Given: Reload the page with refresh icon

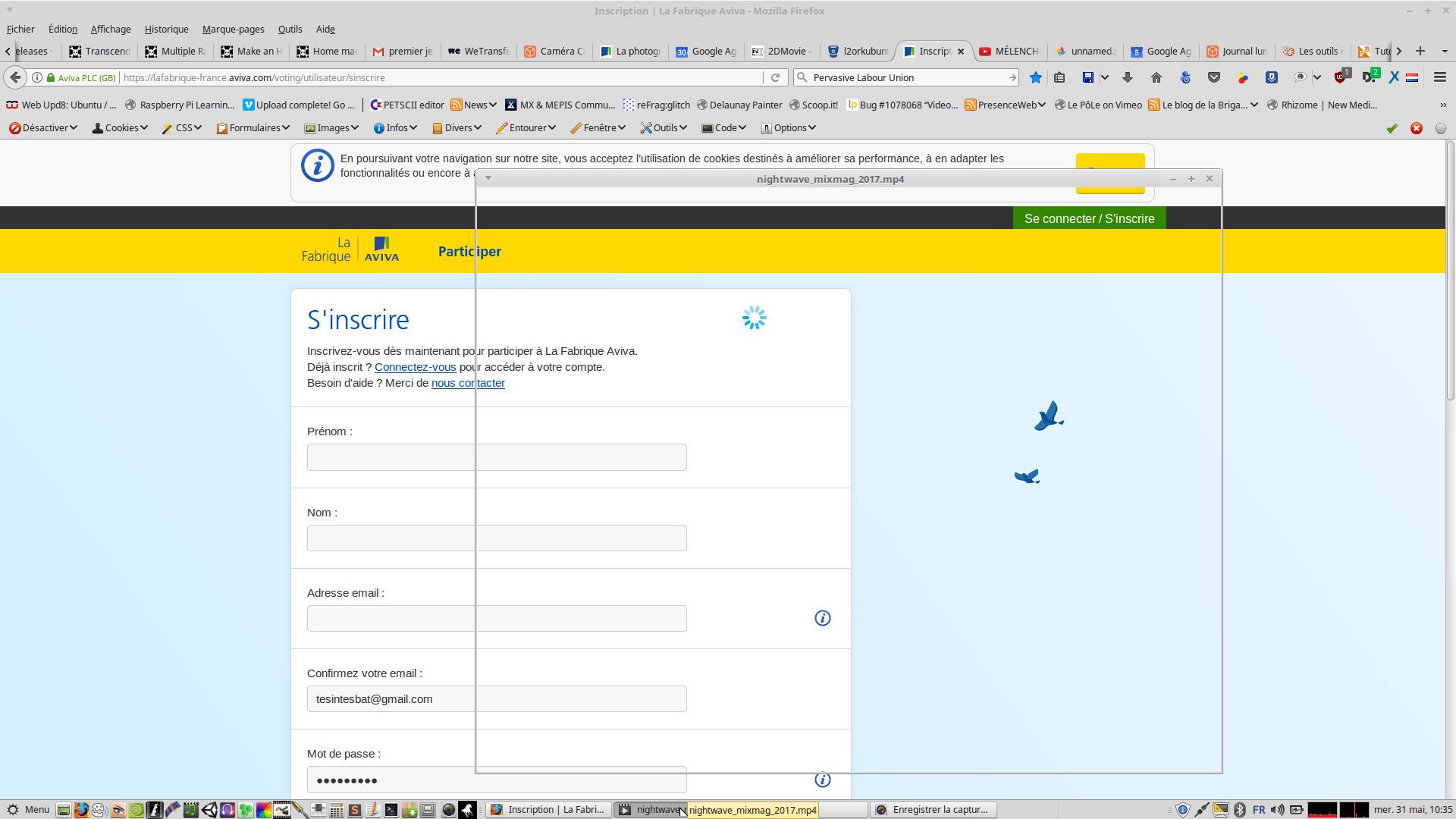Looking at the screenshot, I should pos(775,77).
